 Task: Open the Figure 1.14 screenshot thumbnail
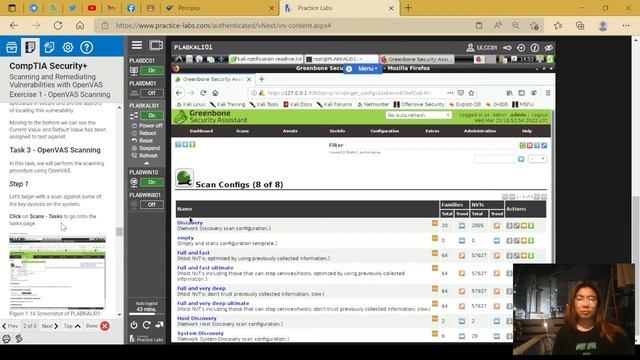[58, 272]
